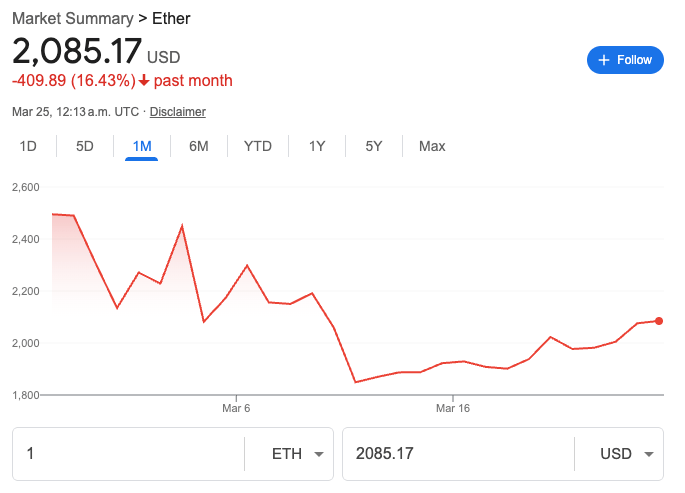This screenshot has height=493, width=685.
Task: Expand the ETH currency selector
Action: pos(289,454)
